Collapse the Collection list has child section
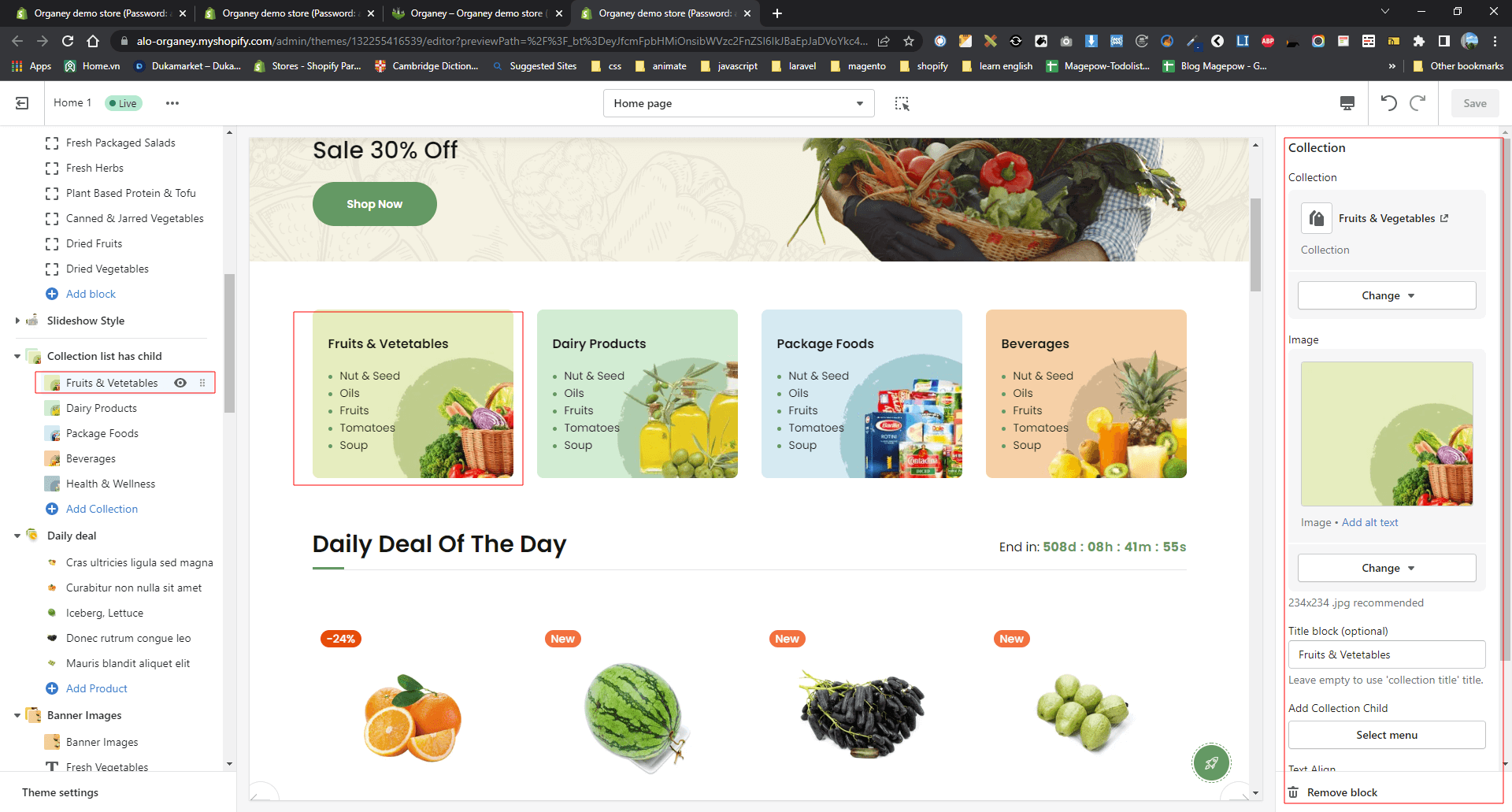1512x812 pixels. coord(17,356)
